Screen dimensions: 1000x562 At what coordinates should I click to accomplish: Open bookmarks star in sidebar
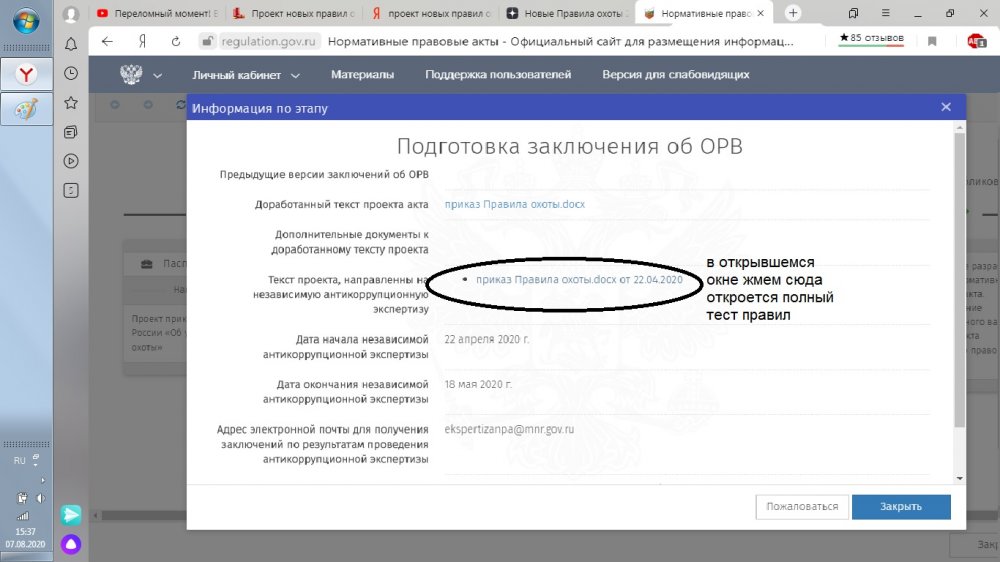point(71,102)
